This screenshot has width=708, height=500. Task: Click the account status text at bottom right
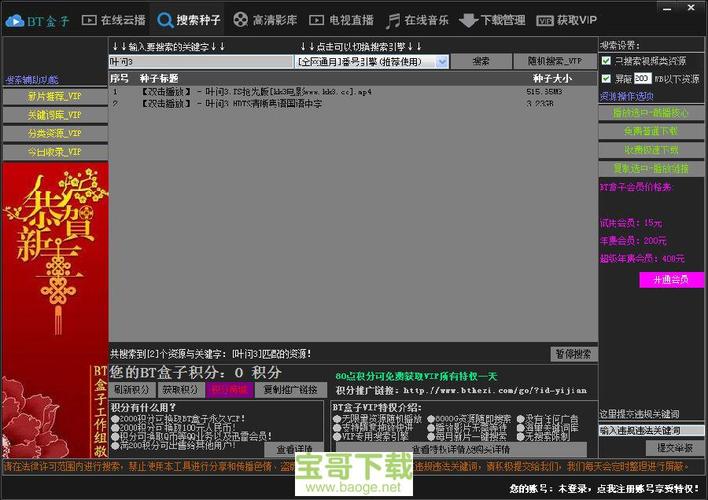[x=604, y=489]
